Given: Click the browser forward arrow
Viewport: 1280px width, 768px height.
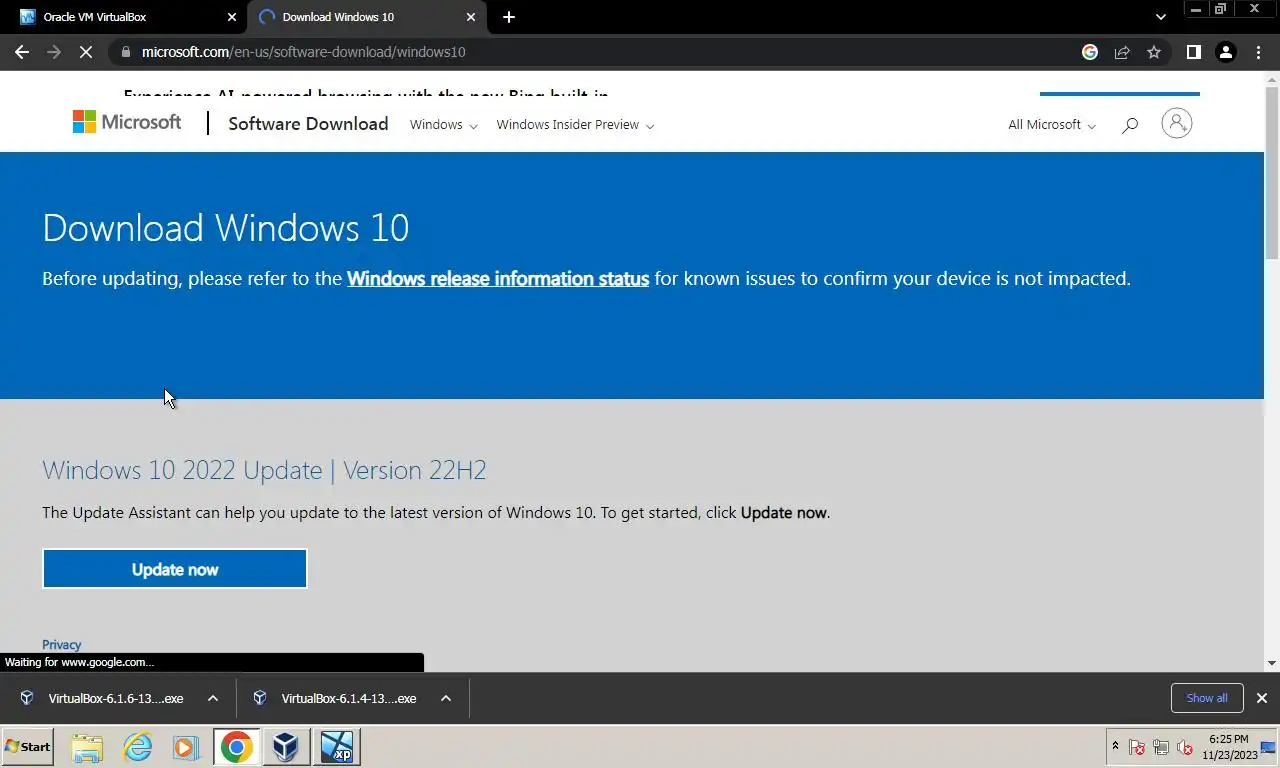Looking at the screenshot, I should [54, 52].
